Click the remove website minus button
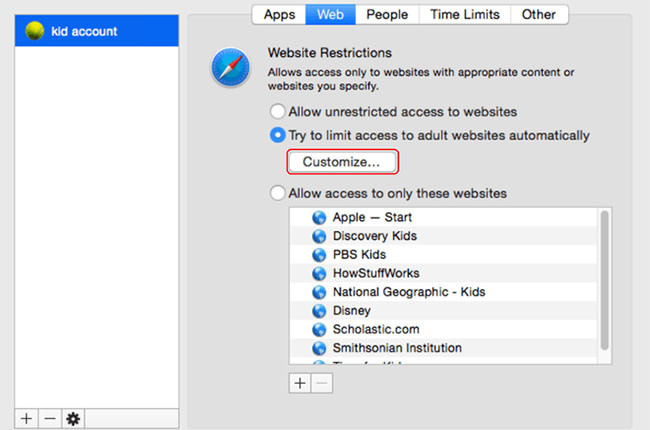The height and width of the screenshot is (430, 650). pyautogui.click(x=319, y=382)
